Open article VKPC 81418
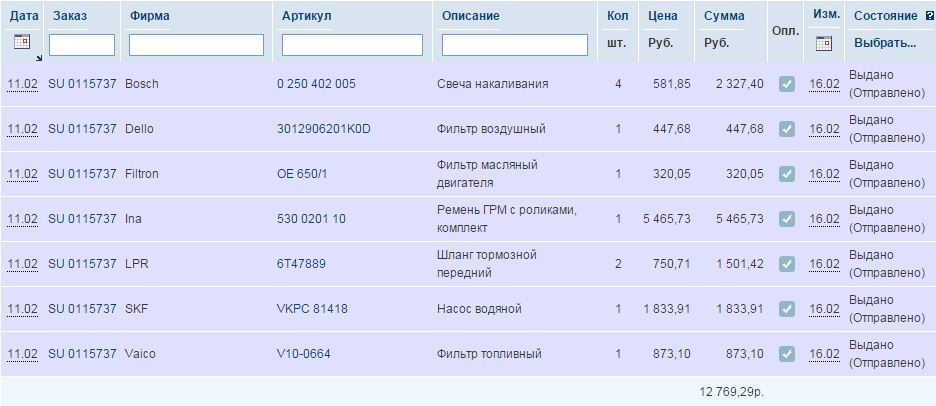This screenshot has width=936, height=406. point(312,309)
